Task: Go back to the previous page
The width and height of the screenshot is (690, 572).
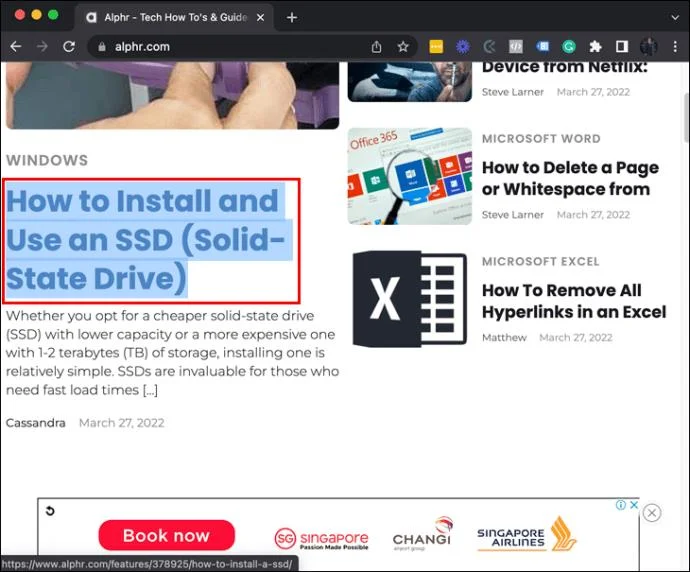Action: [x=16, y=47]
